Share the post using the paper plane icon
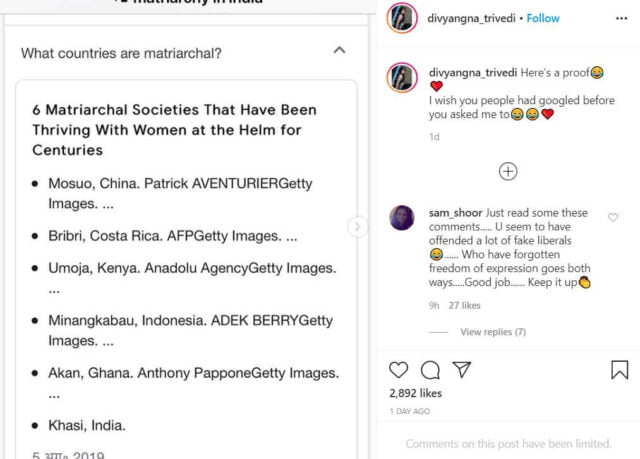The height and width of the screenshot is (459, 640). click(x=461, y=370)
